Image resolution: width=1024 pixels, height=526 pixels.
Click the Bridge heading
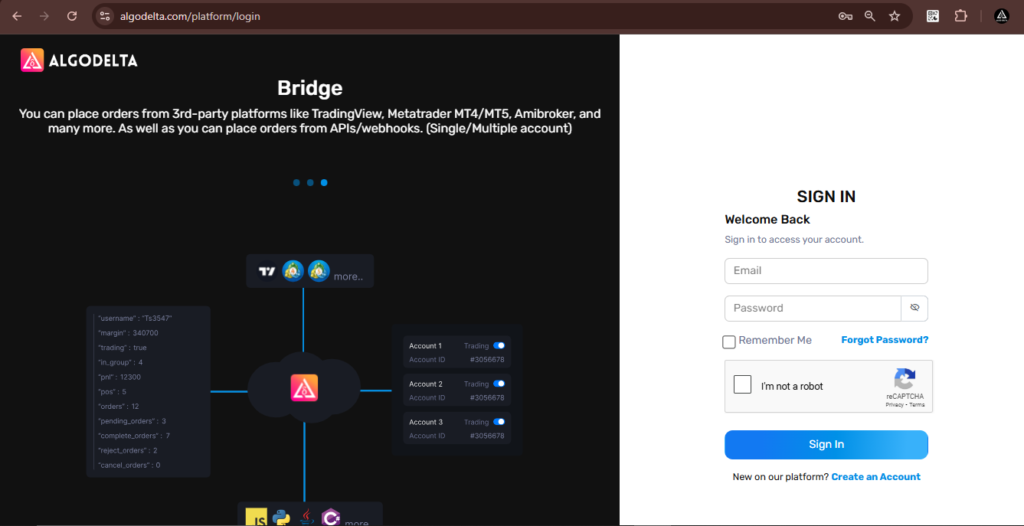[310, 88]
